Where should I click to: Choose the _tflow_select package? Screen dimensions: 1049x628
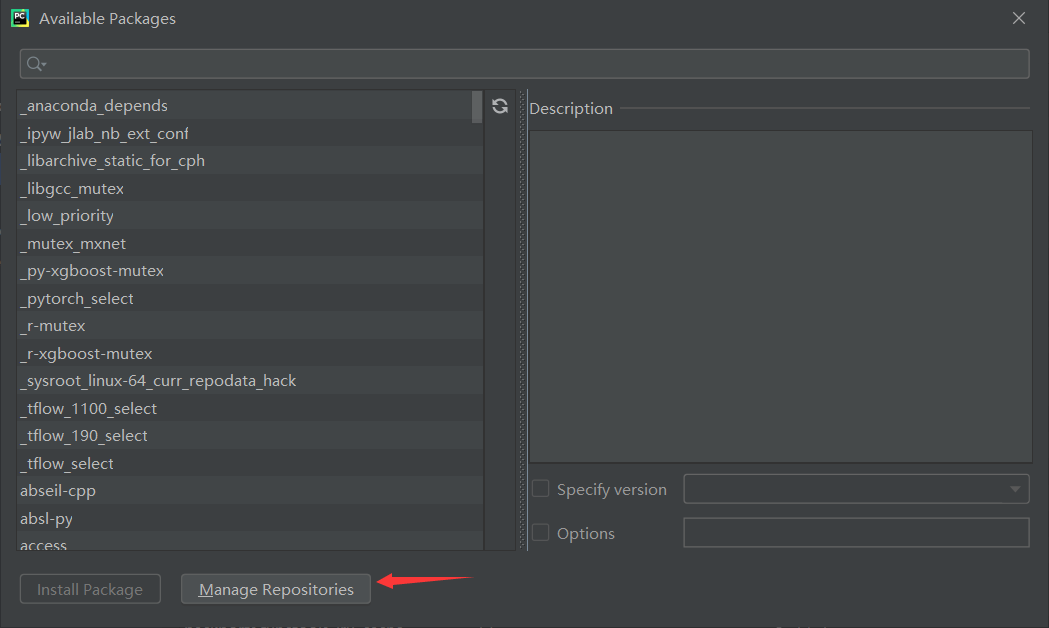[67, 464]
